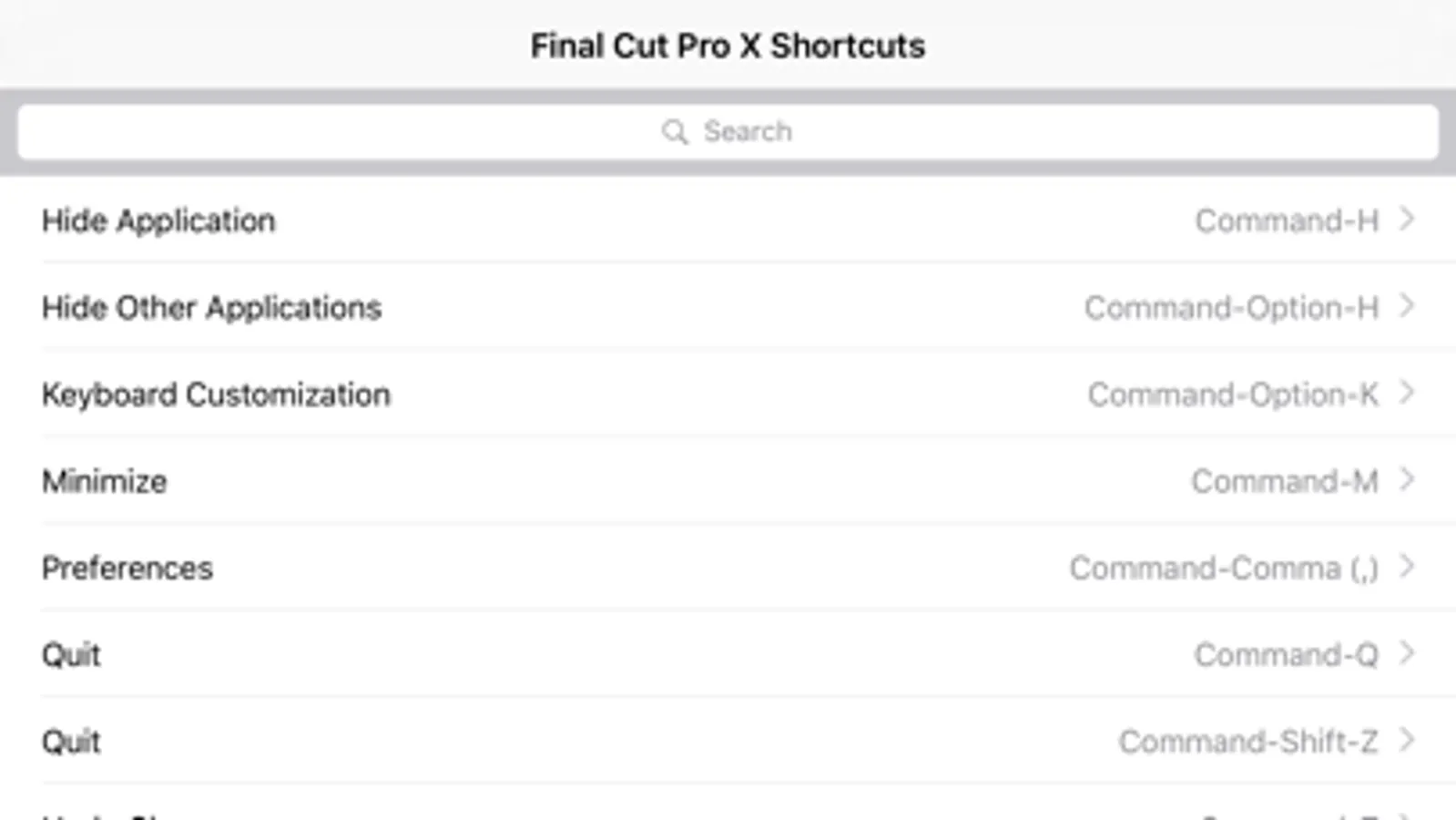Open the Hide Application shortcut entry
This screenshot has height=820, width=1456.
728,220
